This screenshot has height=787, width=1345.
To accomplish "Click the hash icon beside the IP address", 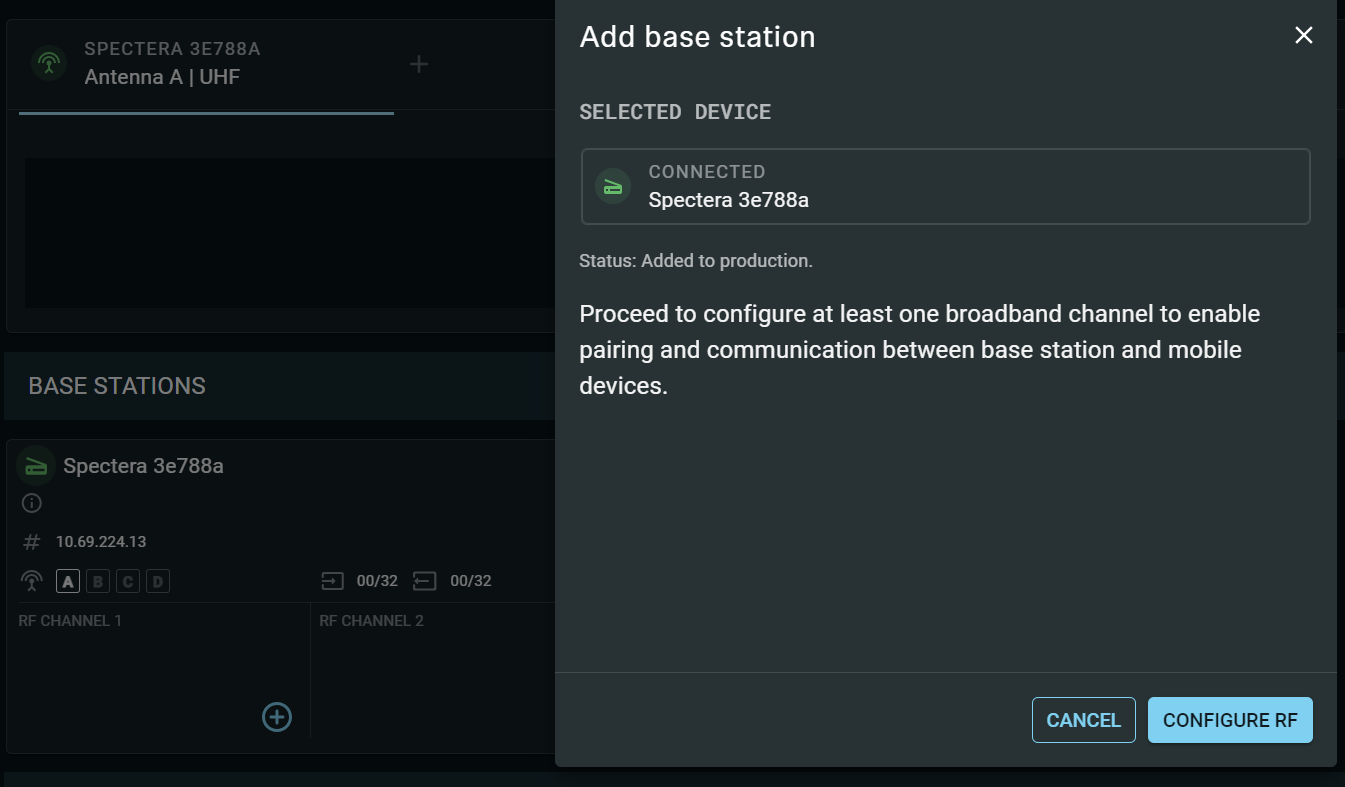I will pos(32,542).
